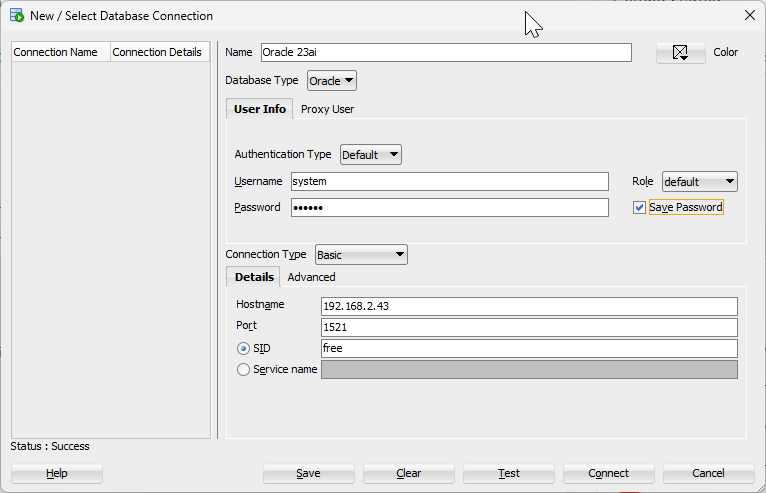Click the connection Name input field
766x493 pixels.
[446, 52]
